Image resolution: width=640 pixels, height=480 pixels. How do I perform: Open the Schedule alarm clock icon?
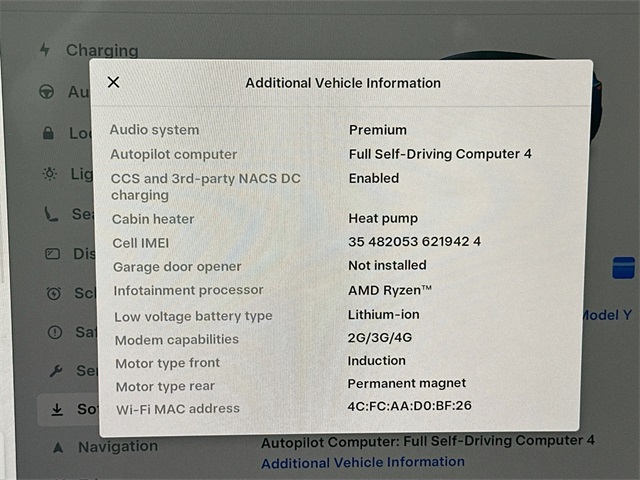pyautogui.click(x=53, y=293)
